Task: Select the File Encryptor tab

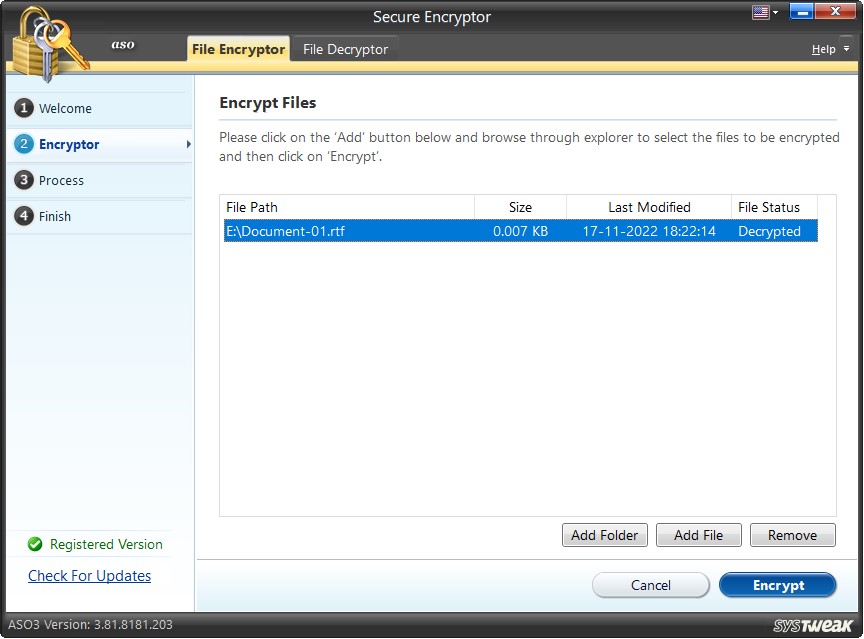Action: tap(238, 48)
